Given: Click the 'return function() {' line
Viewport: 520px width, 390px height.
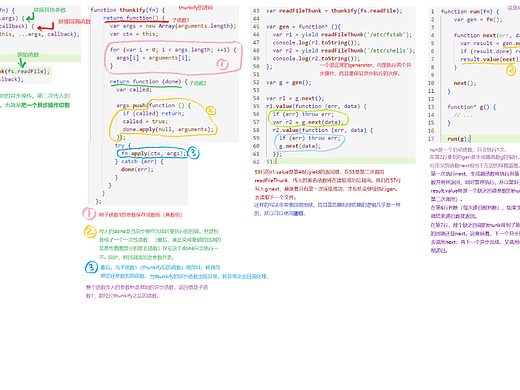Looking at the screenshot, I should 134,18.
